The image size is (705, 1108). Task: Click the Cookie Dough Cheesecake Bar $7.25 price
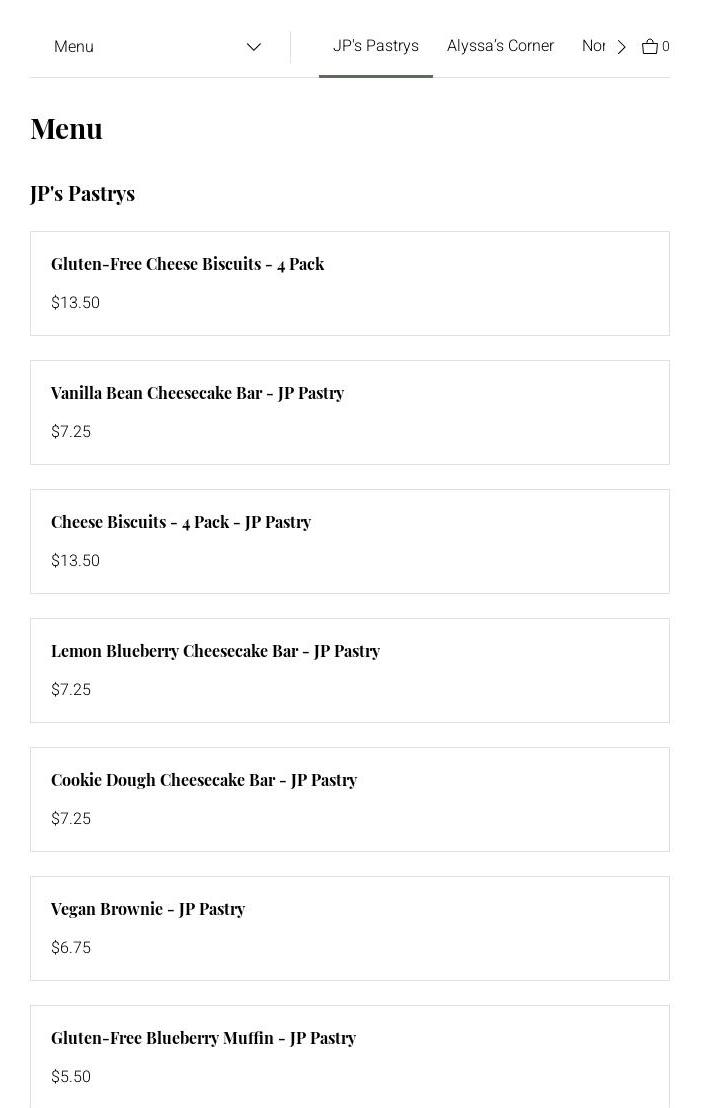pos(71,819)
